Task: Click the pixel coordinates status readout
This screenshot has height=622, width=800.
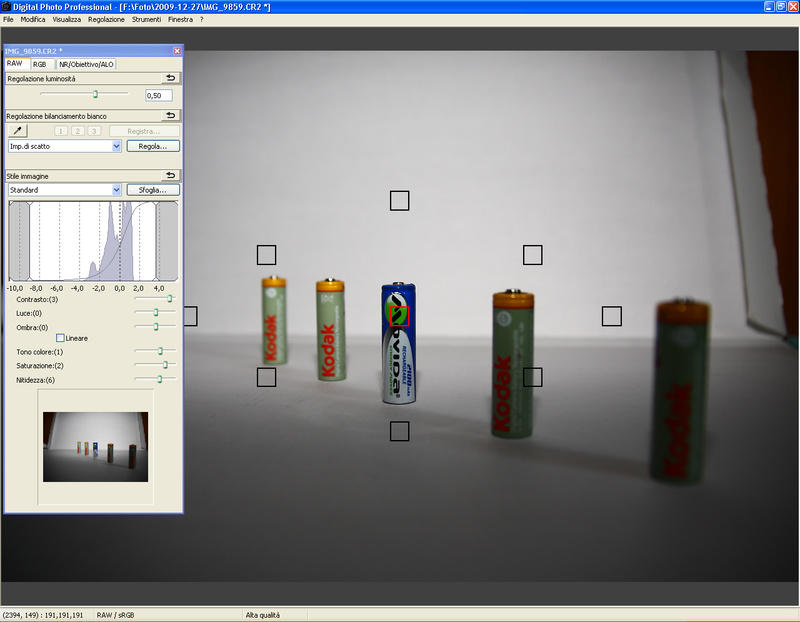Action: point(43,615)
